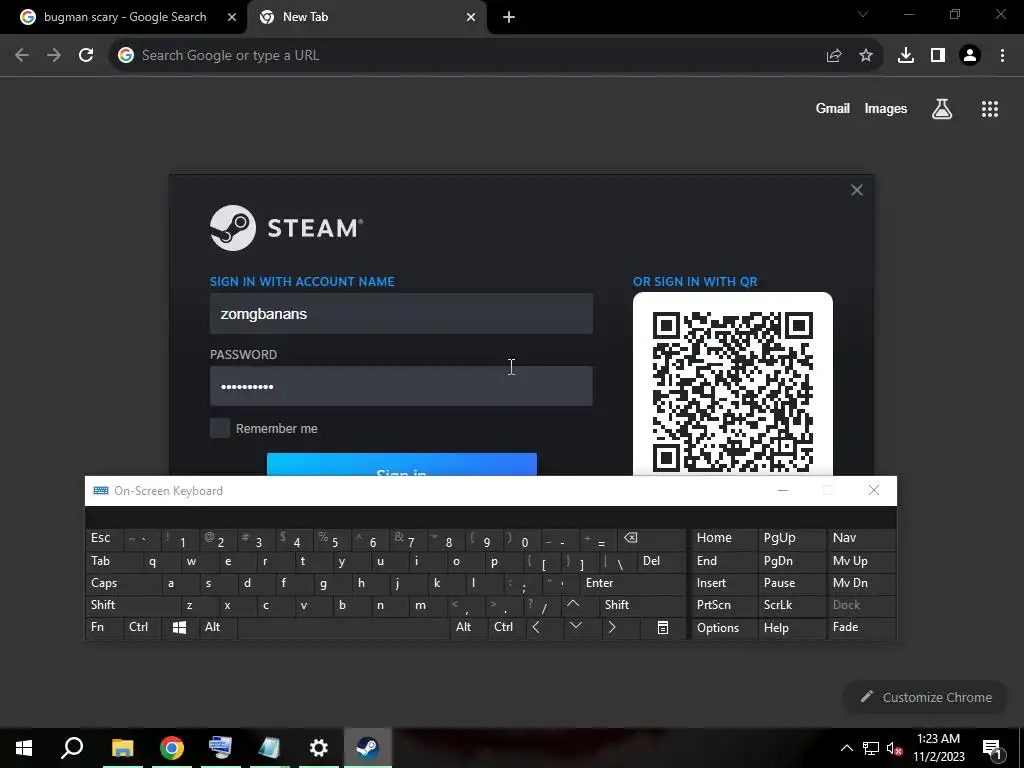Viewport: 1024px width, 768px height.
Task: Open Settings gear in the taskbar
Action: pos(319,748)
